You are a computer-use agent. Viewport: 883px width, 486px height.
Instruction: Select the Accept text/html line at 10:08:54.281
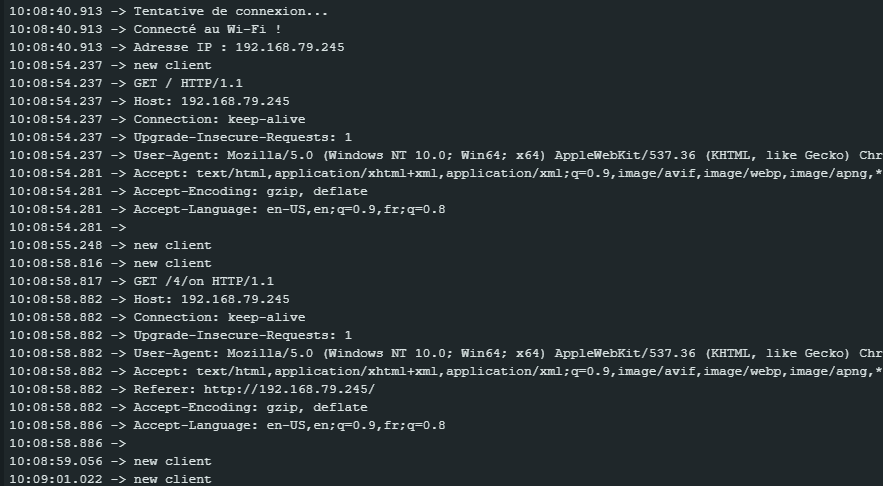click(x=446, y=173)
